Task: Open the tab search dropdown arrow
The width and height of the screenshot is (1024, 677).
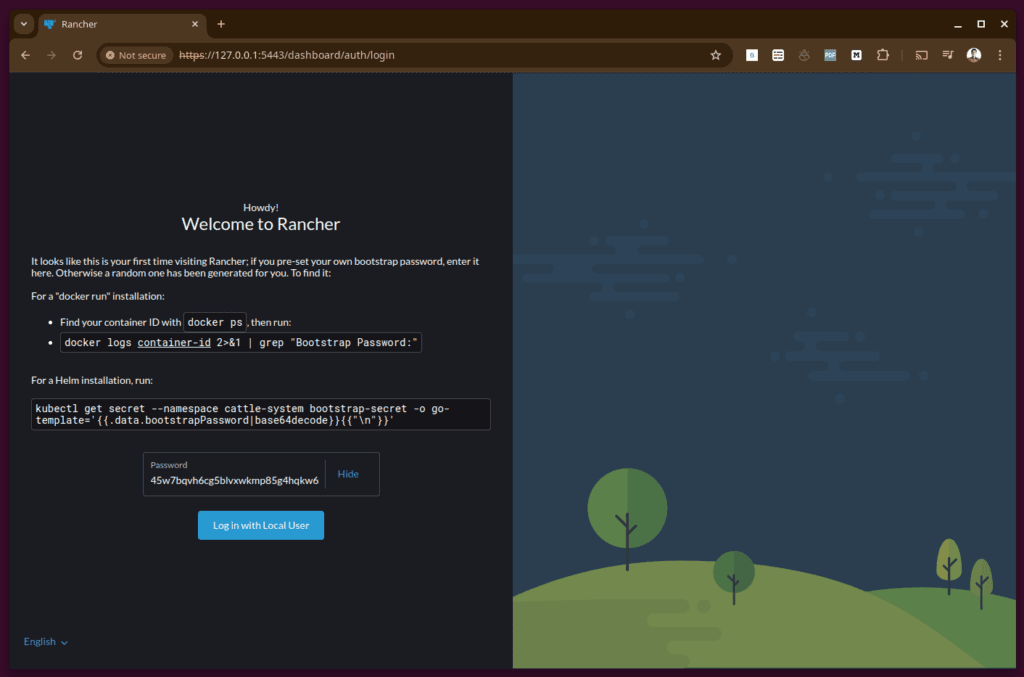Action: [x=24, y=24]
